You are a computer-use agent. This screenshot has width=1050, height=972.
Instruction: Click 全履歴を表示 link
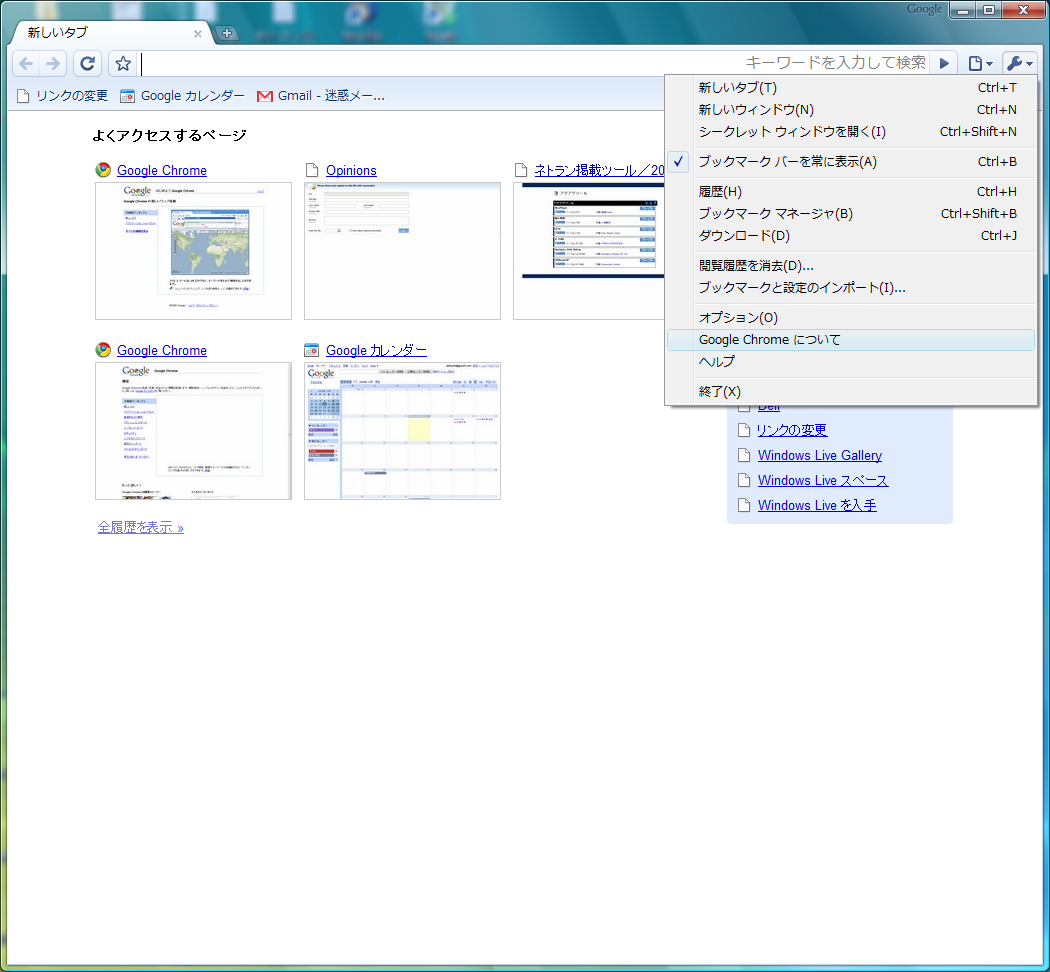click(141, 528)
